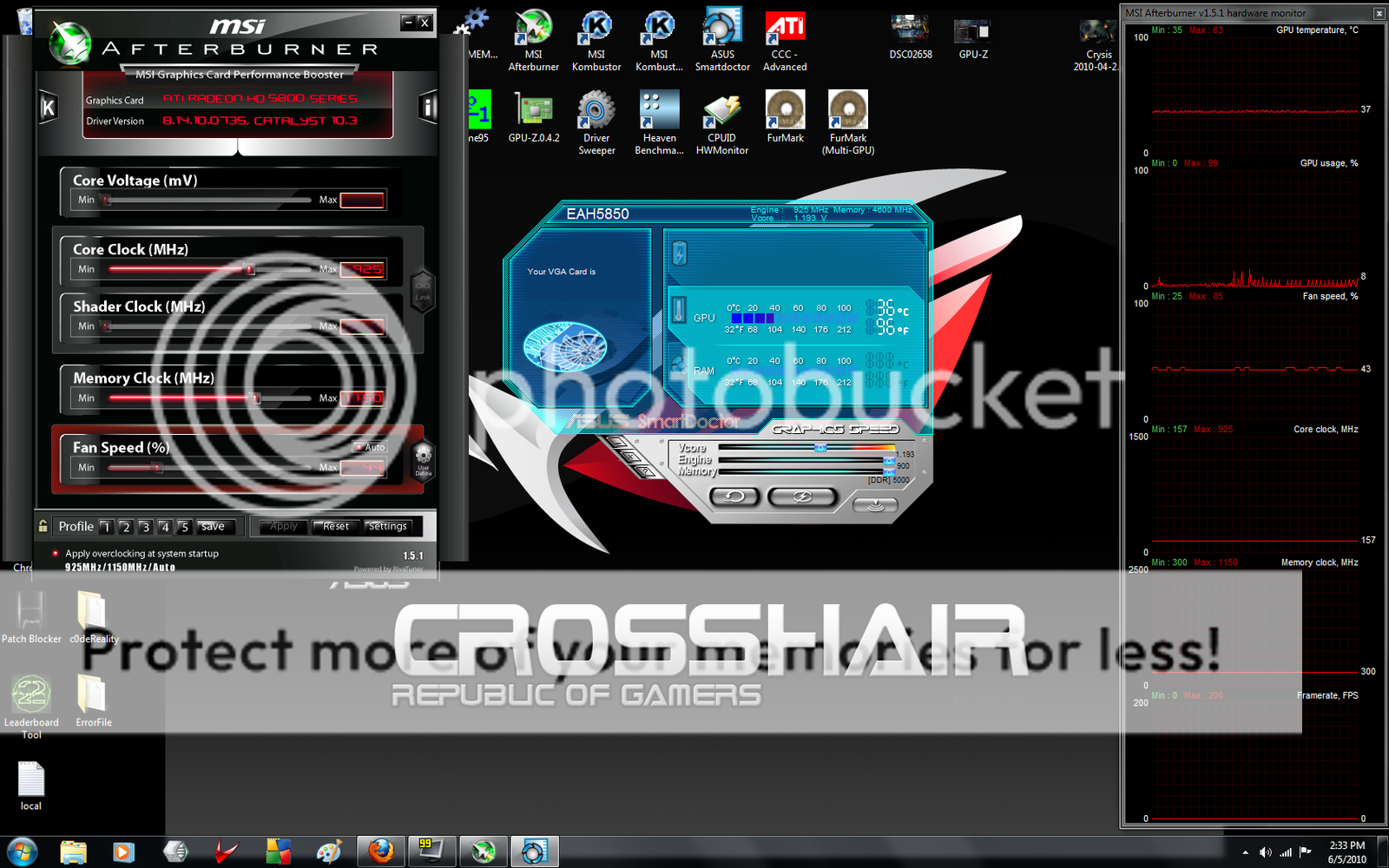Open the local file on the desktop
The height and width of the screenshot is (868, 1389).
pos(31,786)
